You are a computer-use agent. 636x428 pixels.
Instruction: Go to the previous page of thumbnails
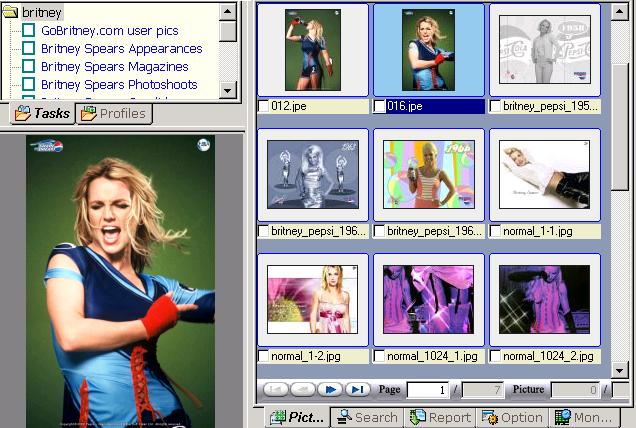pos(303,389)
